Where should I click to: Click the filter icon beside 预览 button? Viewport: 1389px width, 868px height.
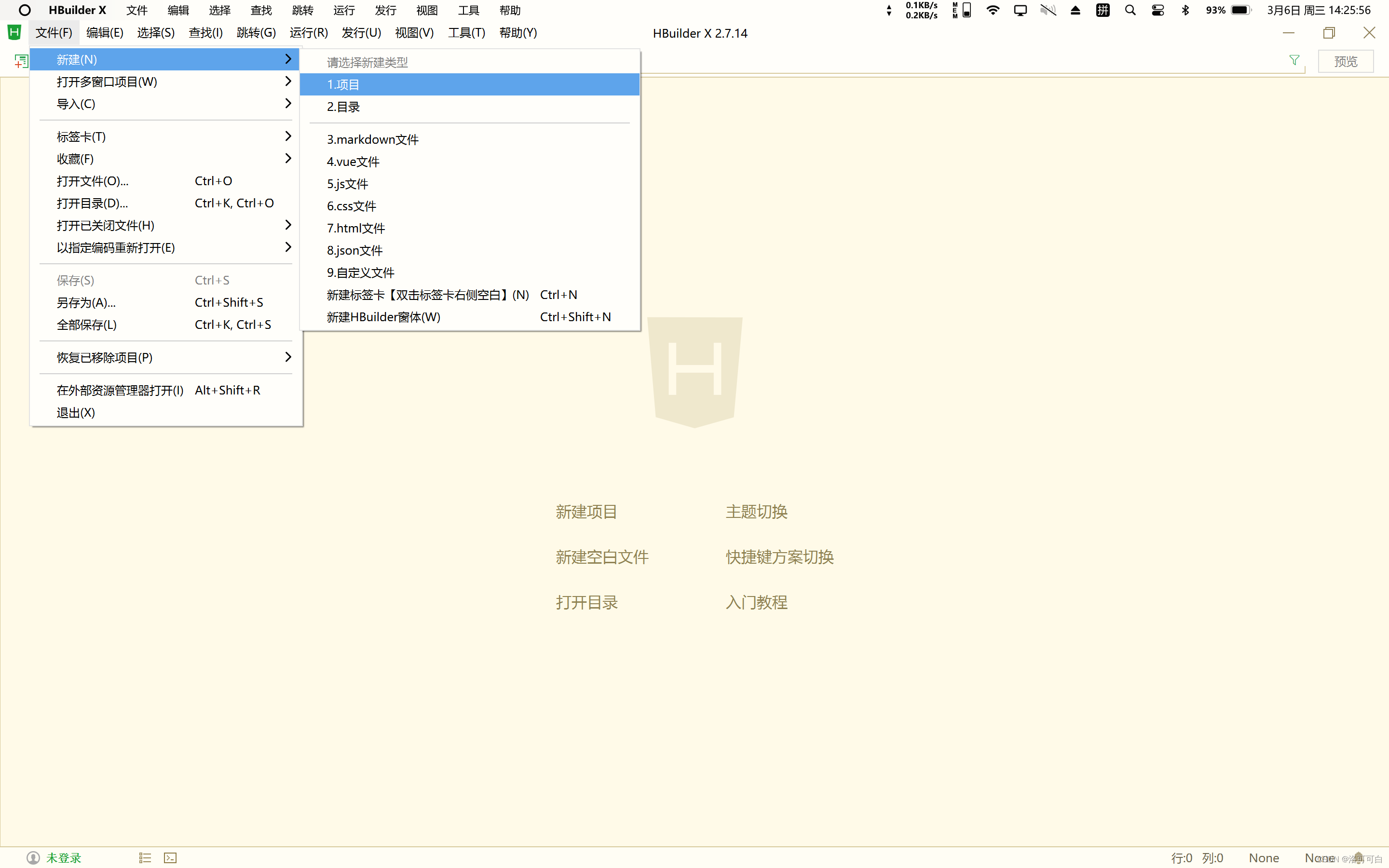coord(1295,60)
